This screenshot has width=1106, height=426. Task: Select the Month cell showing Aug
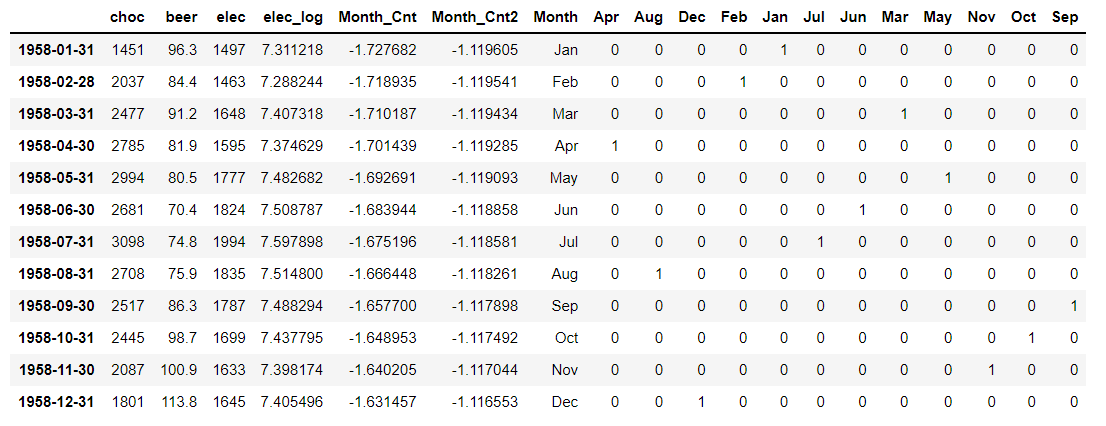pyautogui.click(x=564, y=274)
